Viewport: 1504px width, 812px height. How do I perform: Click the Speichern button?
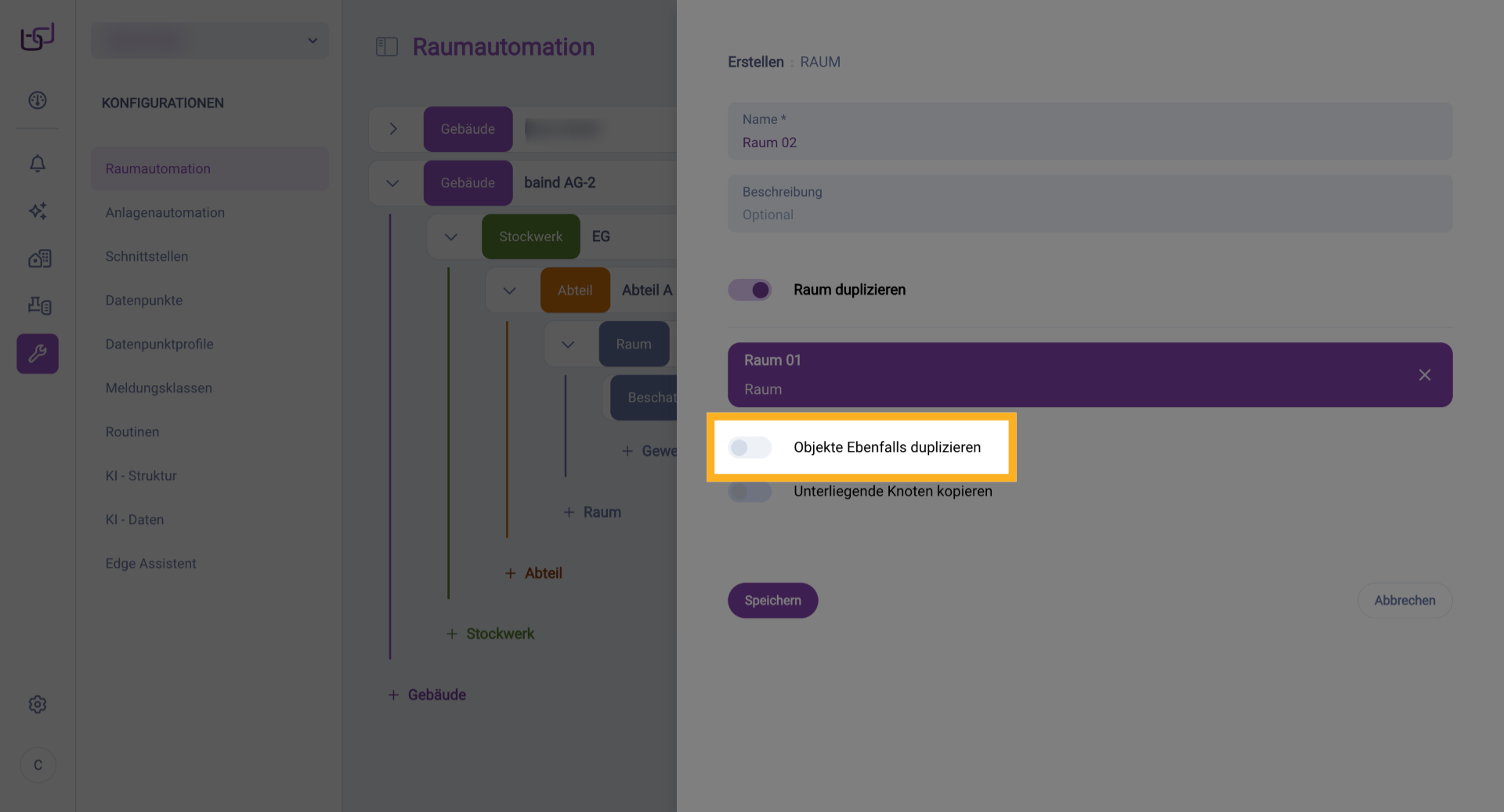[x=772, y=601]
